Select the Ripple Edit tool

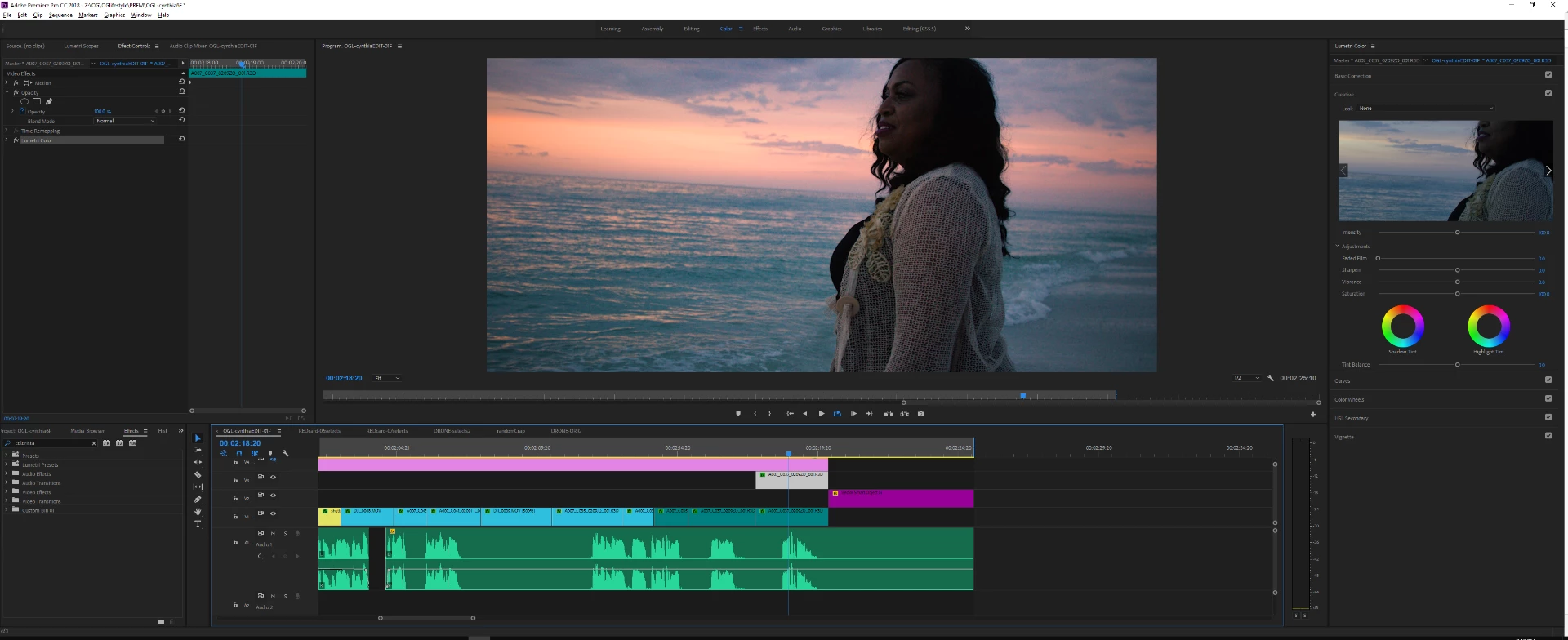198,462
